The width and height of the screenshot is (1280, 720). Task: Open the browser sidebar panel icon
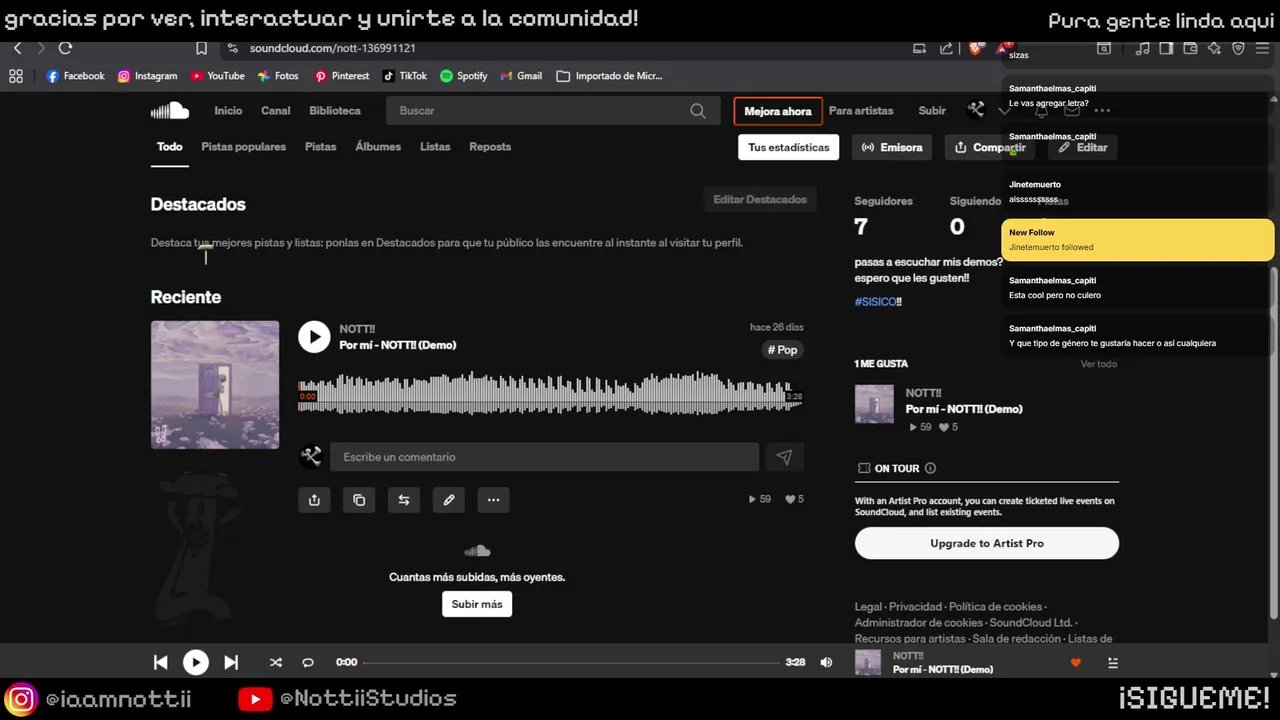(1166, 48)
